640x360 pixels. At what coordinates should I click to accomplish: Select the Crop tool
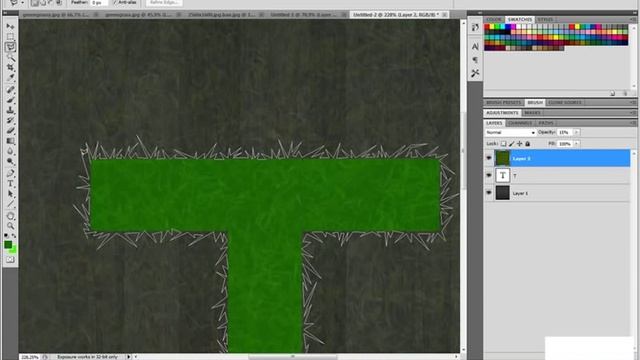click(10, 67)
